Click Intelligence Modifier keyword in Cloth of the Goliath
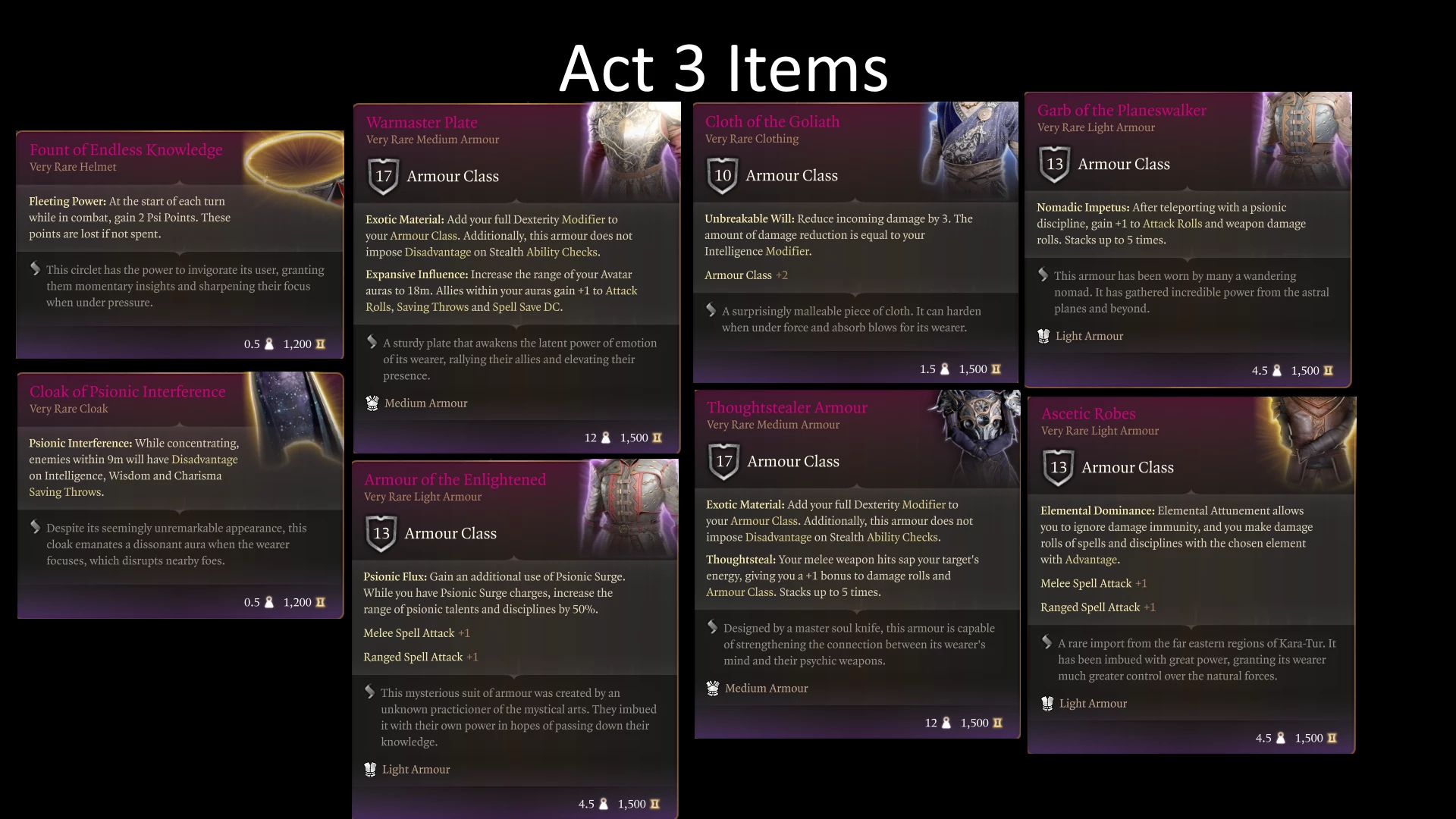The image size is (1456, 819). pos(757,252)
